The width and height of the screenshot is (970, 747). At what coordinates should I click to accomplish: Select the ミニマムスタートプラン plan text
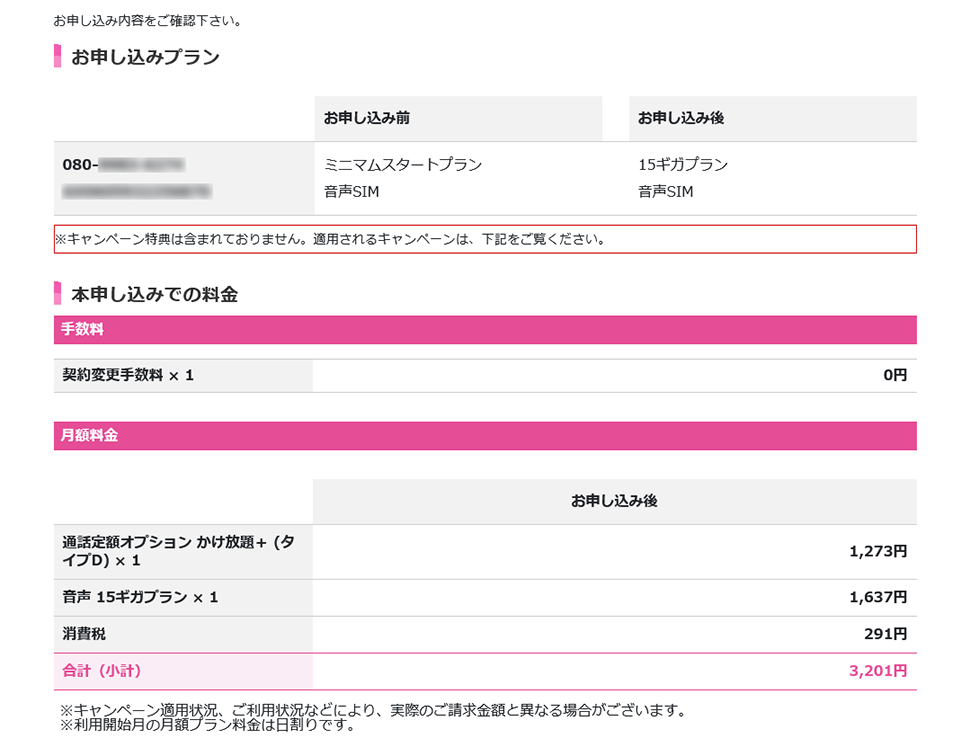403,165
